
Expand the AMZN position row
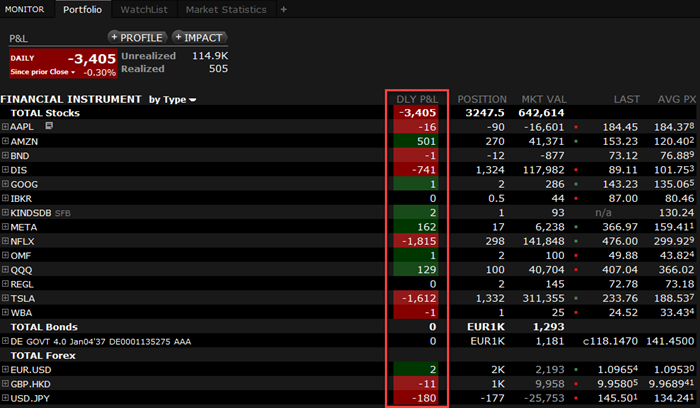coord(5,142)
